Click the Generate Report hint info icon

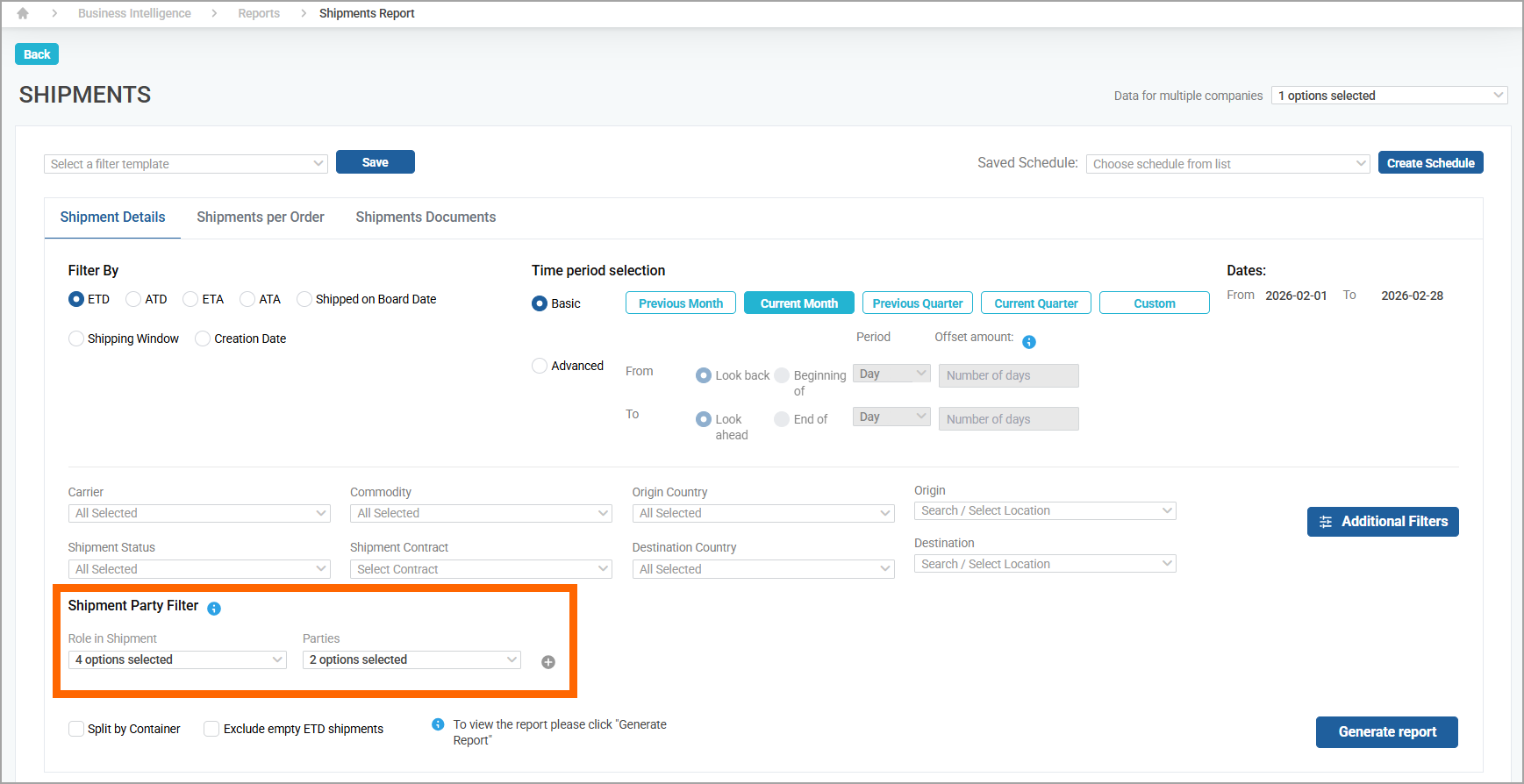[x=438, y=724]
